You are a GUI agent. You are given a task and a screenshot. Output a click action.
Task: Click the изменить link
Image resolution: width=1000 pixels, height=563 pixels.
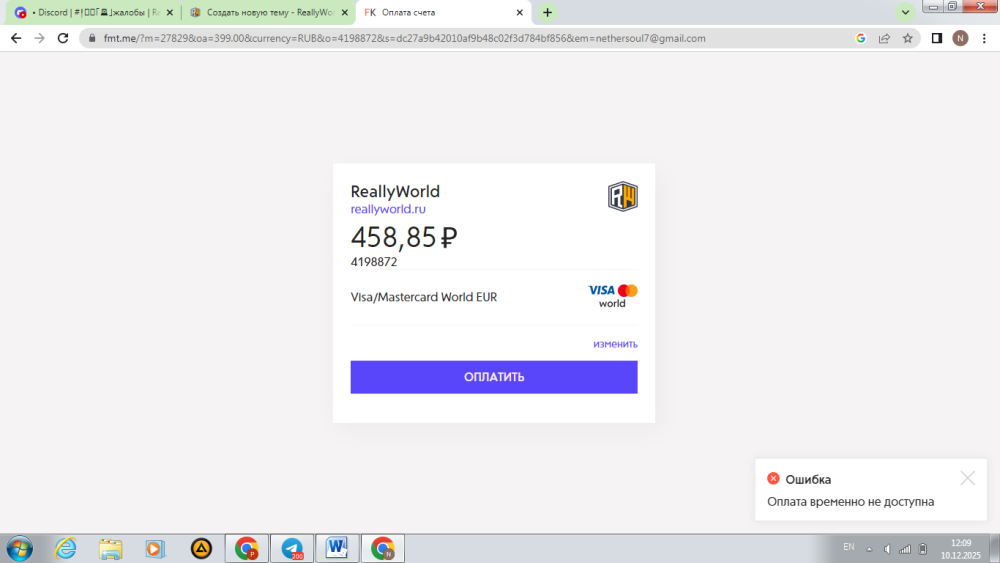click(615, 344)
